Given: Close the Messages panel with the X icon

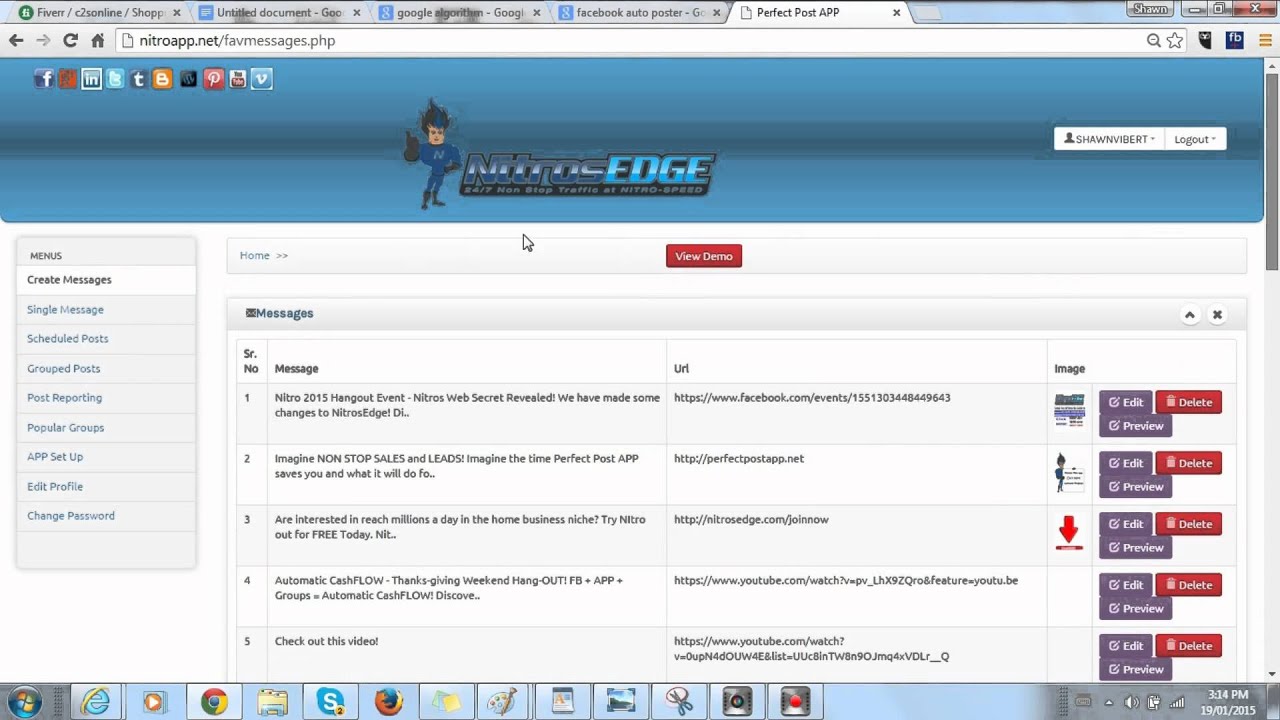Looking at the screenshot, I should 1217,314.
